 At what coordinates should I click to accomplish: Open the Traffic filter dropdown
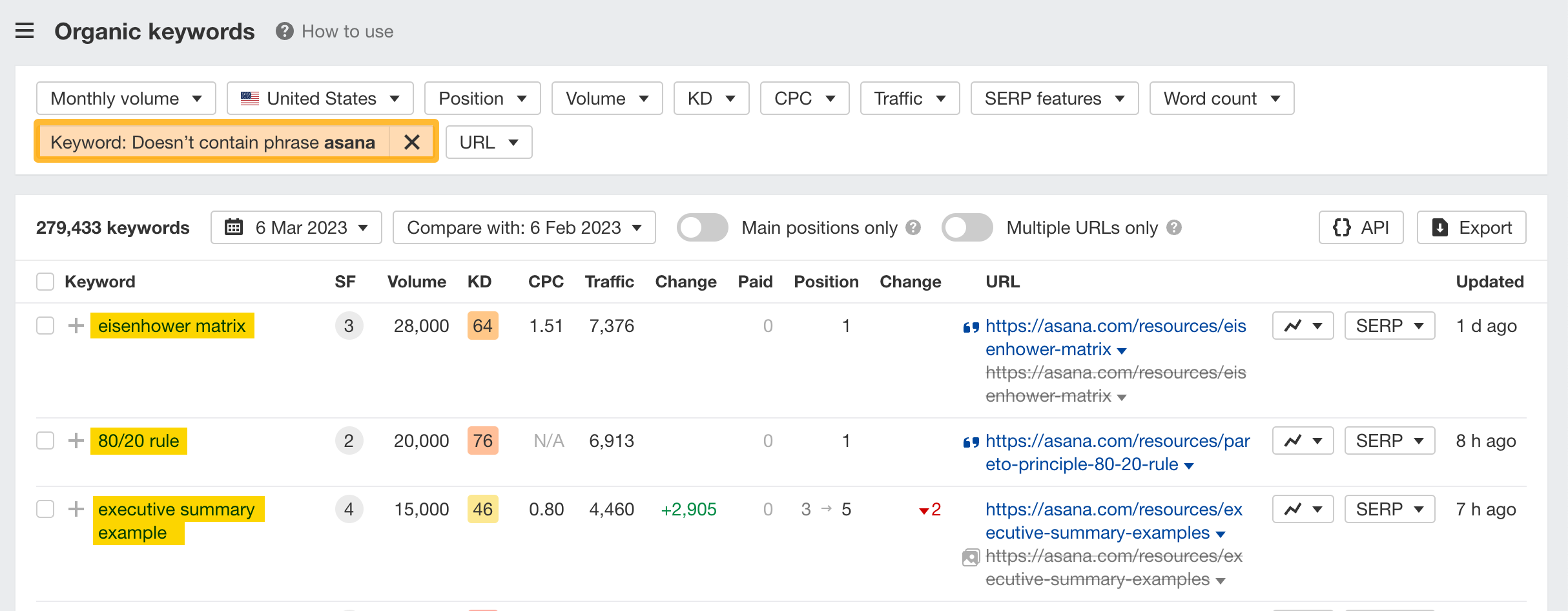(x=910, y=98)
